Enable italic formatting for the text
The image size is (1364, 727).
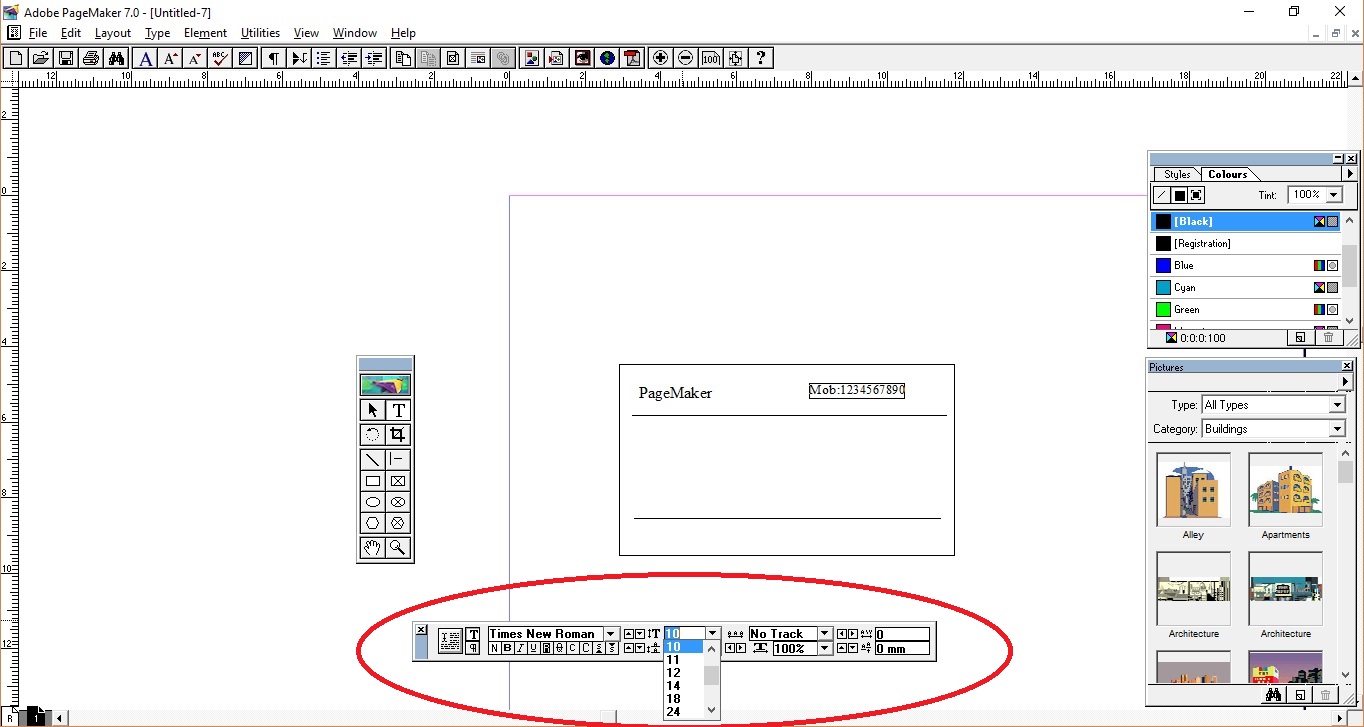[522, 647]
